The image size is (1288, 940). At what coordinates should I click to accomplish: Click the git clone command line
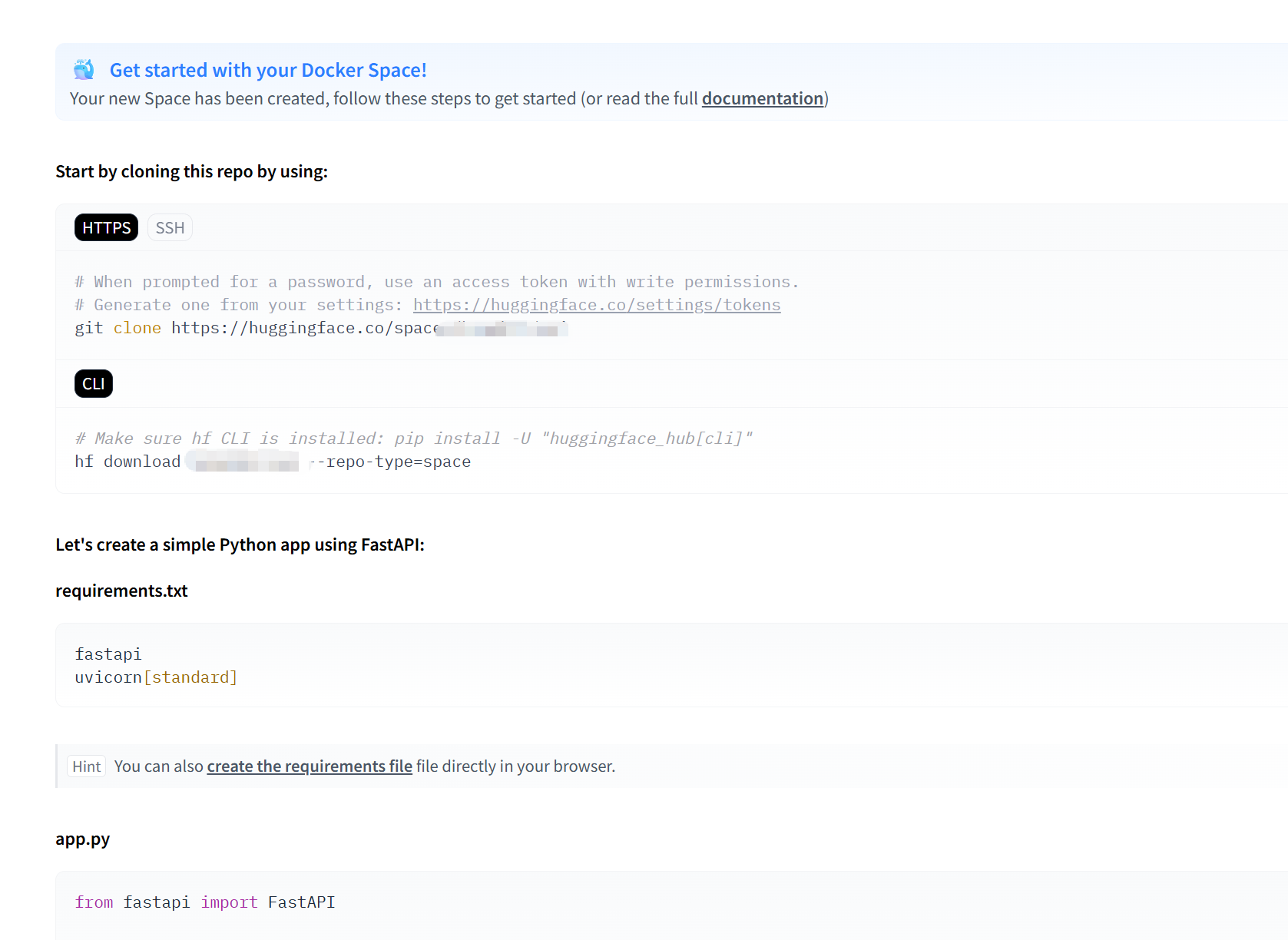click(x=257, y=328)
